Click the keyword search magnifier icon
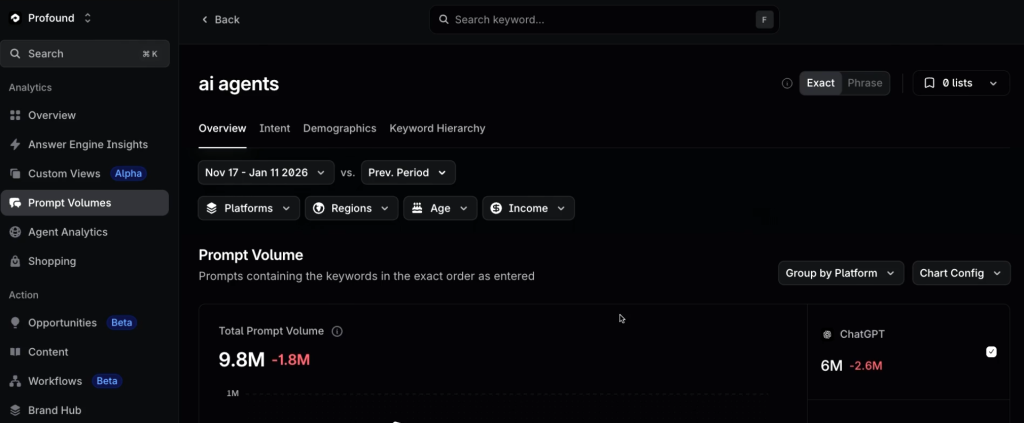This screenshot has height=423, width=1024. [x=443, y=20]
